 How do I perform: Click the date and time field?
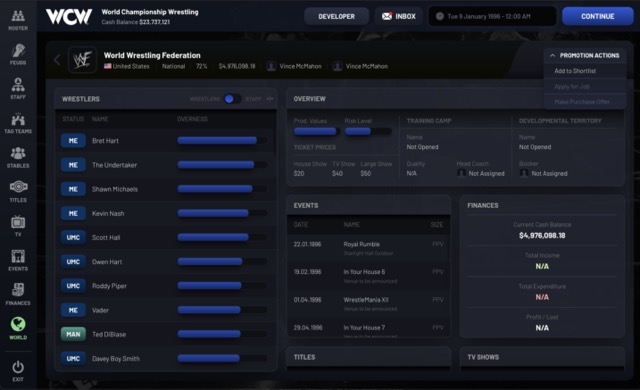pyautogui.click(x=493, y=16)
